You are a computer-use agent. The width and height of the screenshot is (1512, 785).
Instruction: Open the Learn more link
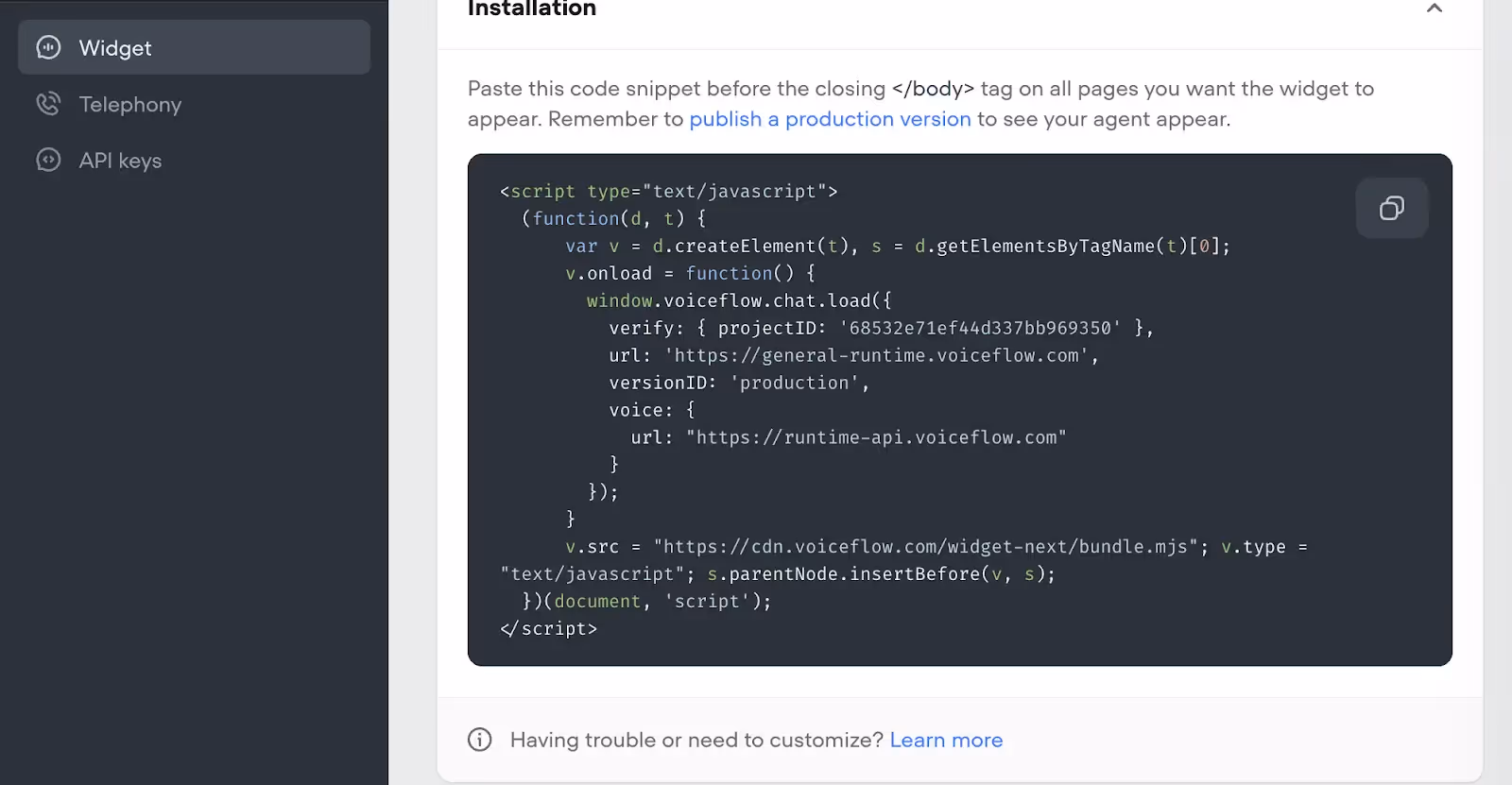pyautogui.click(x=946, y=740)
